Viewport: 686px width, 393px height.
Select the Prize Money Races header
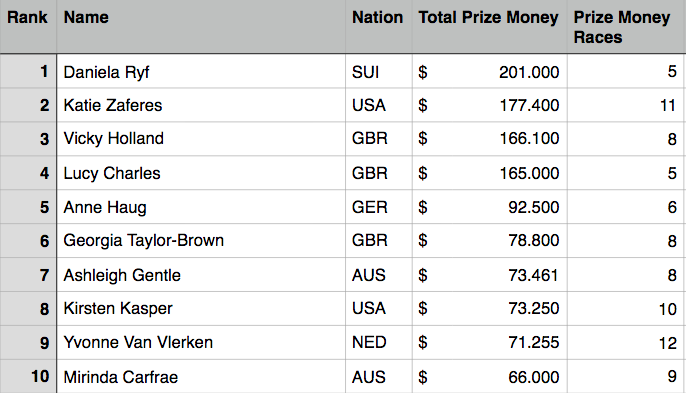pyautogui.click(x=626, y=27)
